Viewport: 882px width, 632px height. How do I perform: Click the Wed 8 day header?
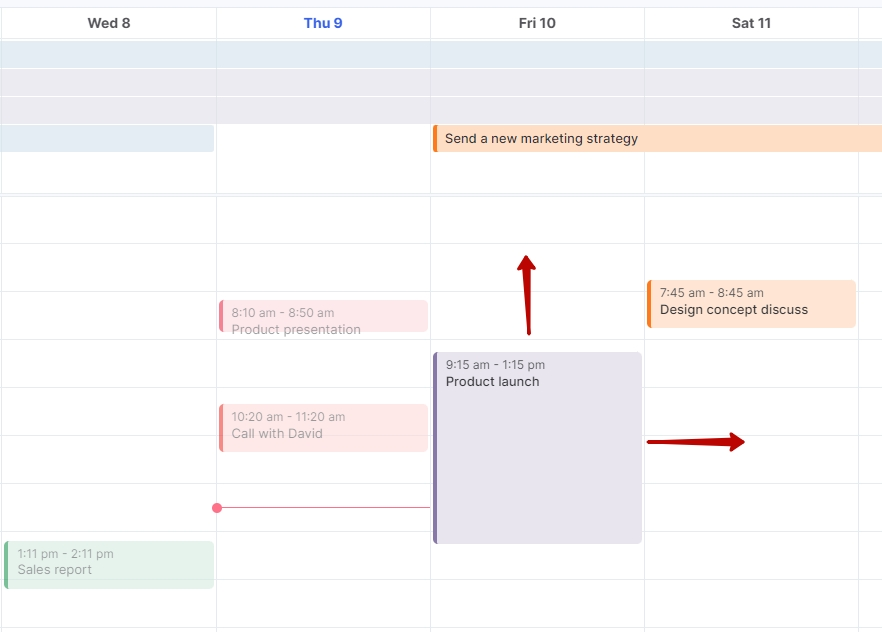point(108,23)
